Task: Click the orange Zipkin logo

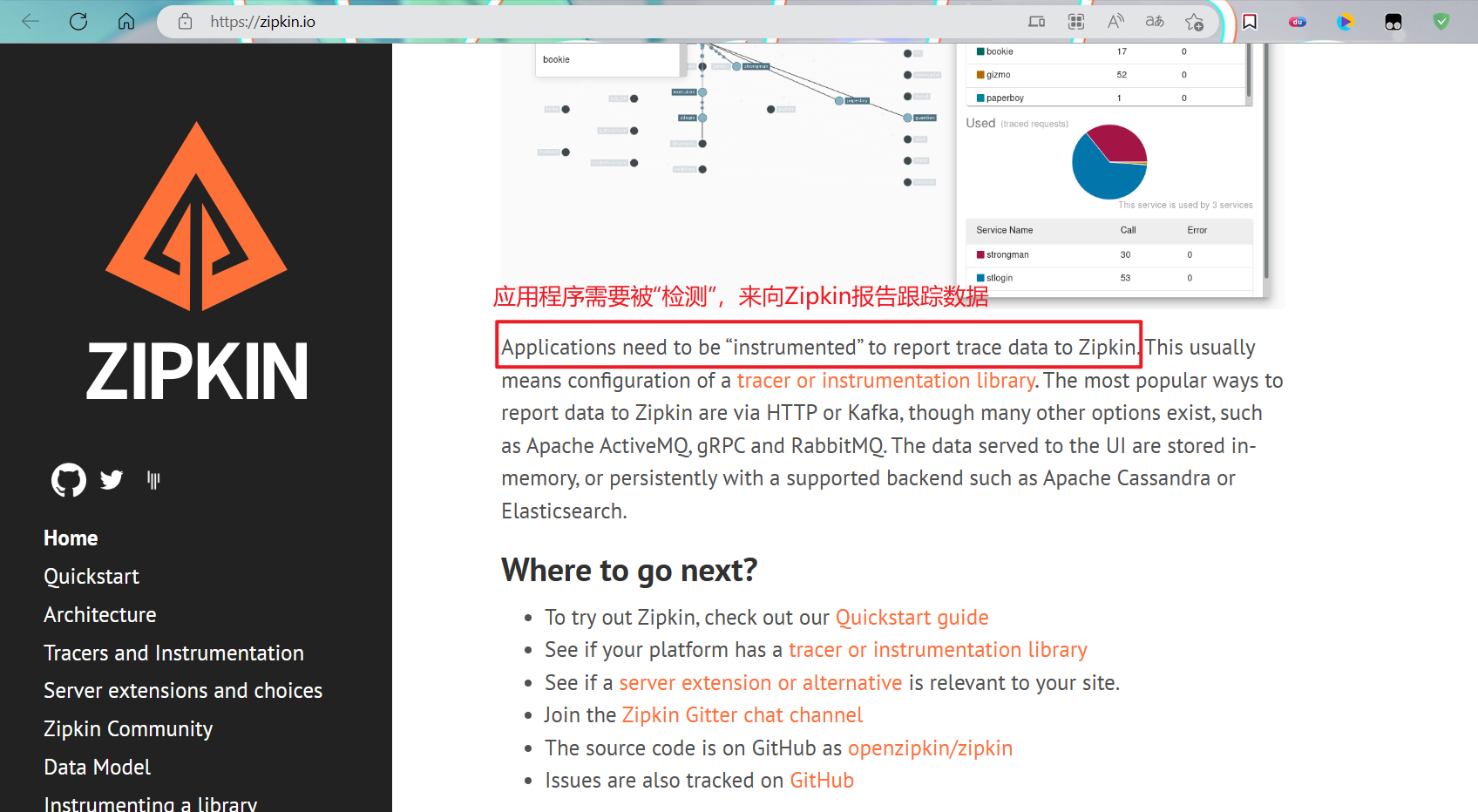Action: (196, 216)
